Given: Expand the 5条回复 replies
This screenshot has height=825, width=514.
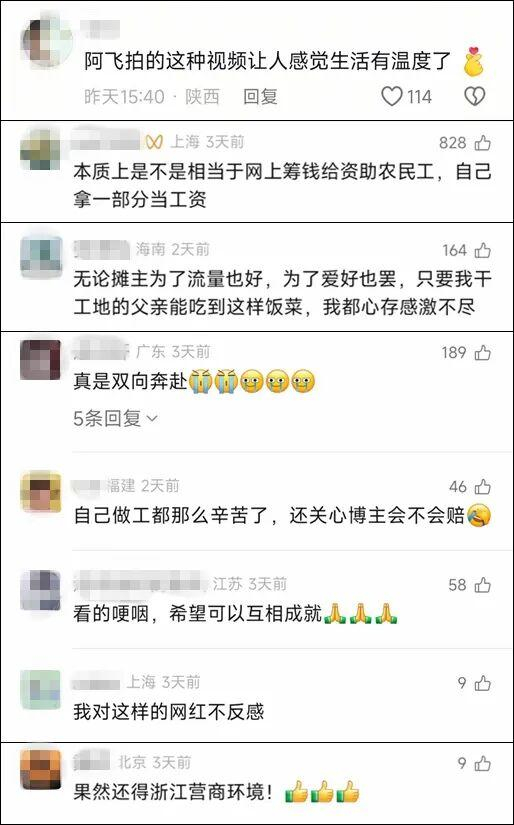Looking at the screenshot, I should point(116,419).
